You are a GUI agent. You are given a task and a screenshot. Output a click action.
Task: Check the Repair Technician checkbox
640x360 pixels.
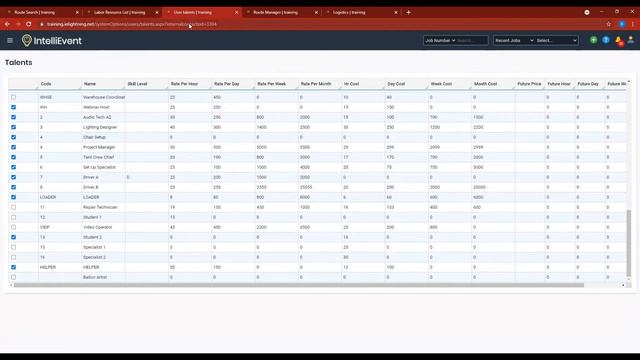[x=13, y=207]
